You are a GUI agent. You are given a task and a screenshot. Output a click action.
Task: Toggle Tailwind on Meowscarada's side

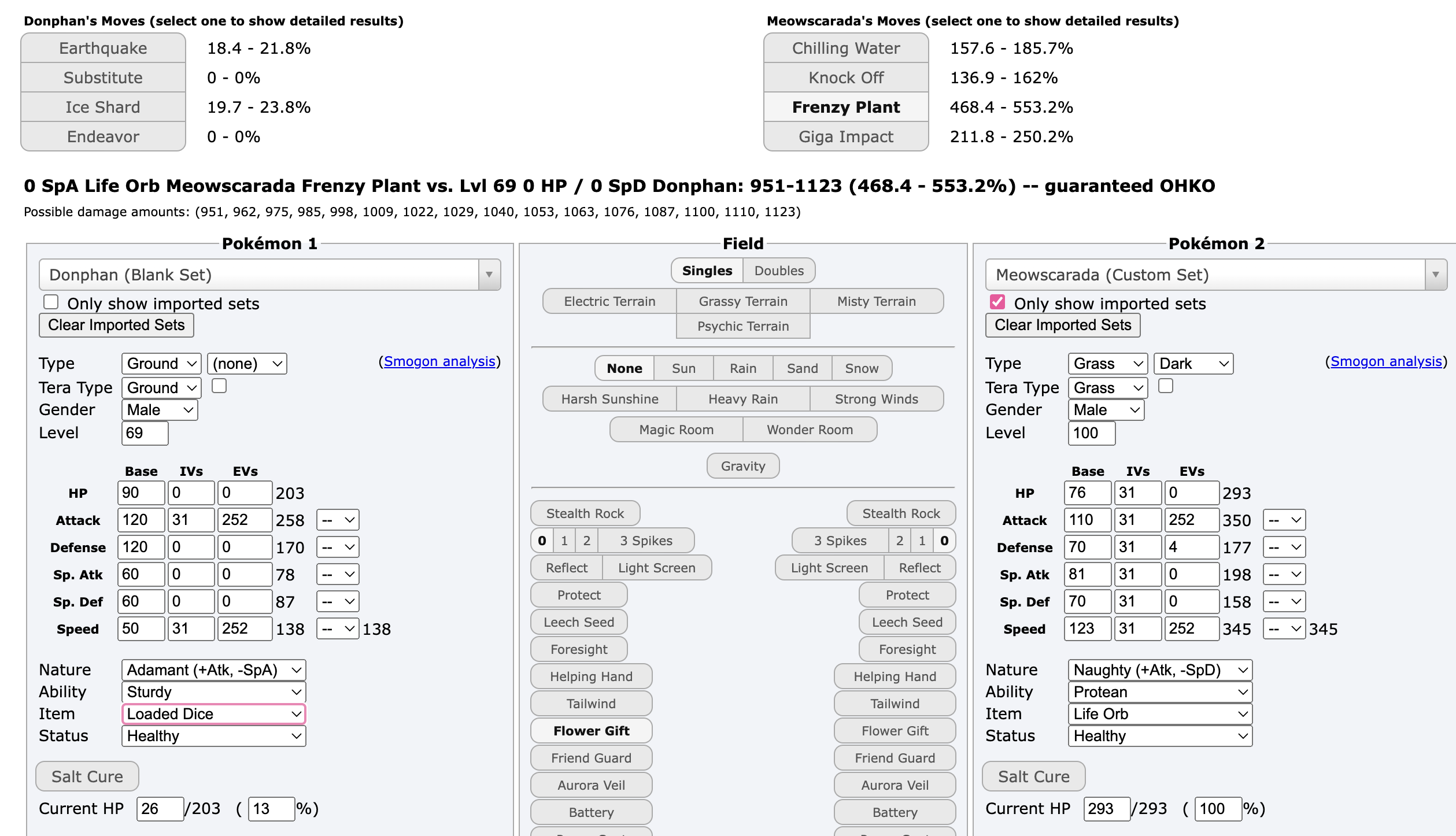895,704
